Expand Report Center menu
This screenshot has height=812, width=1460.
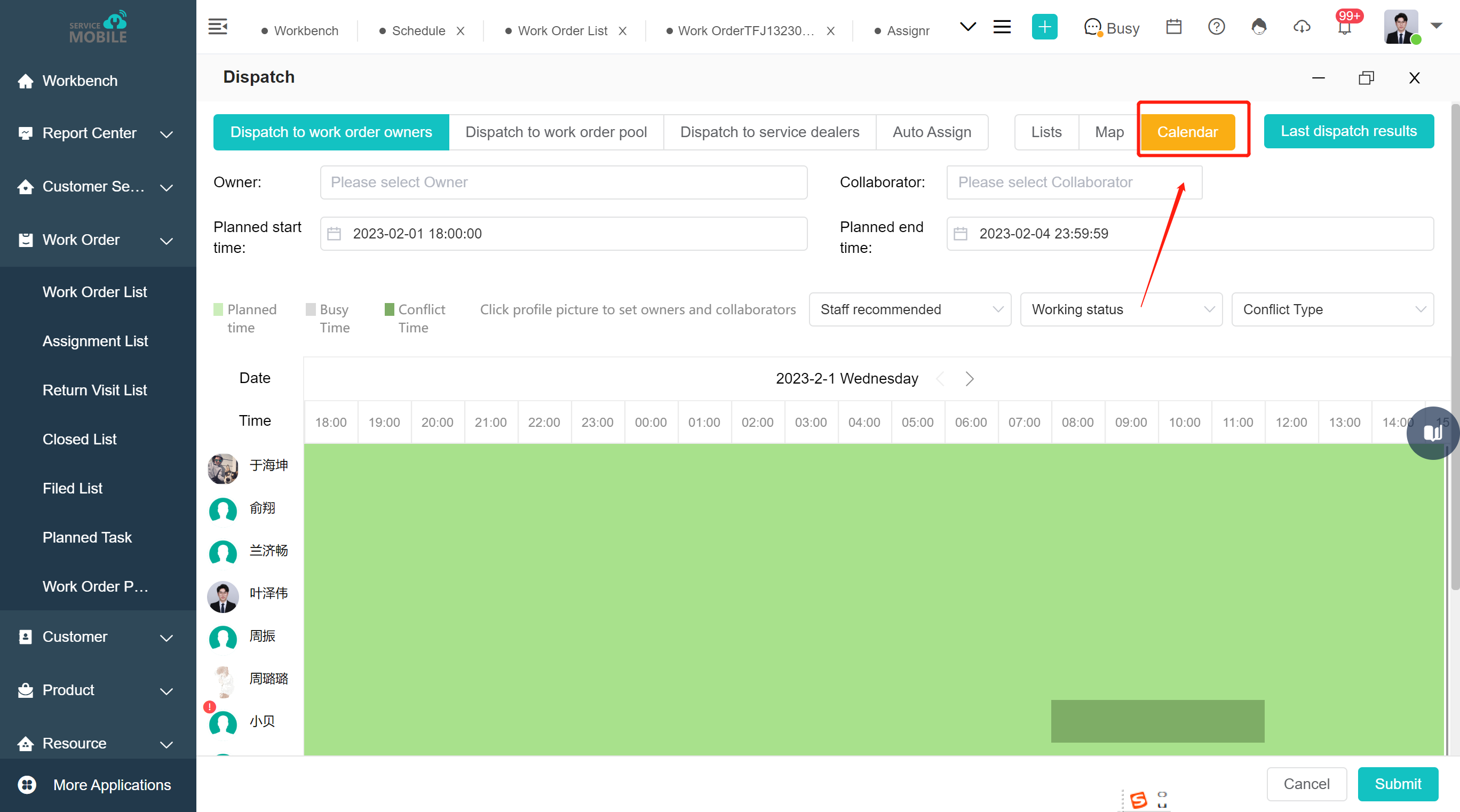[98, 133]
